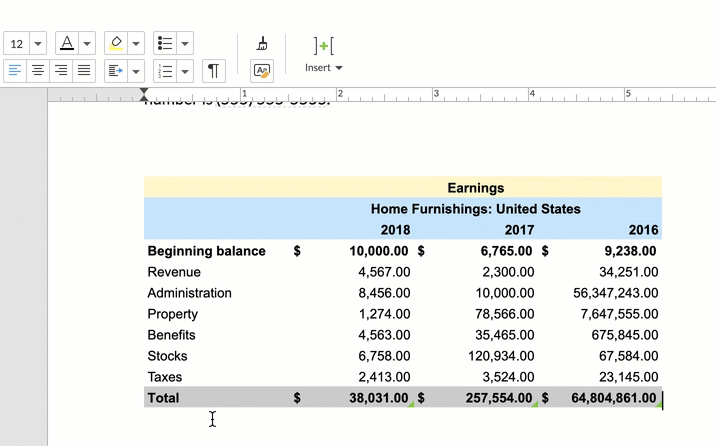Open the Insert menu

click(x=323, y=68)
